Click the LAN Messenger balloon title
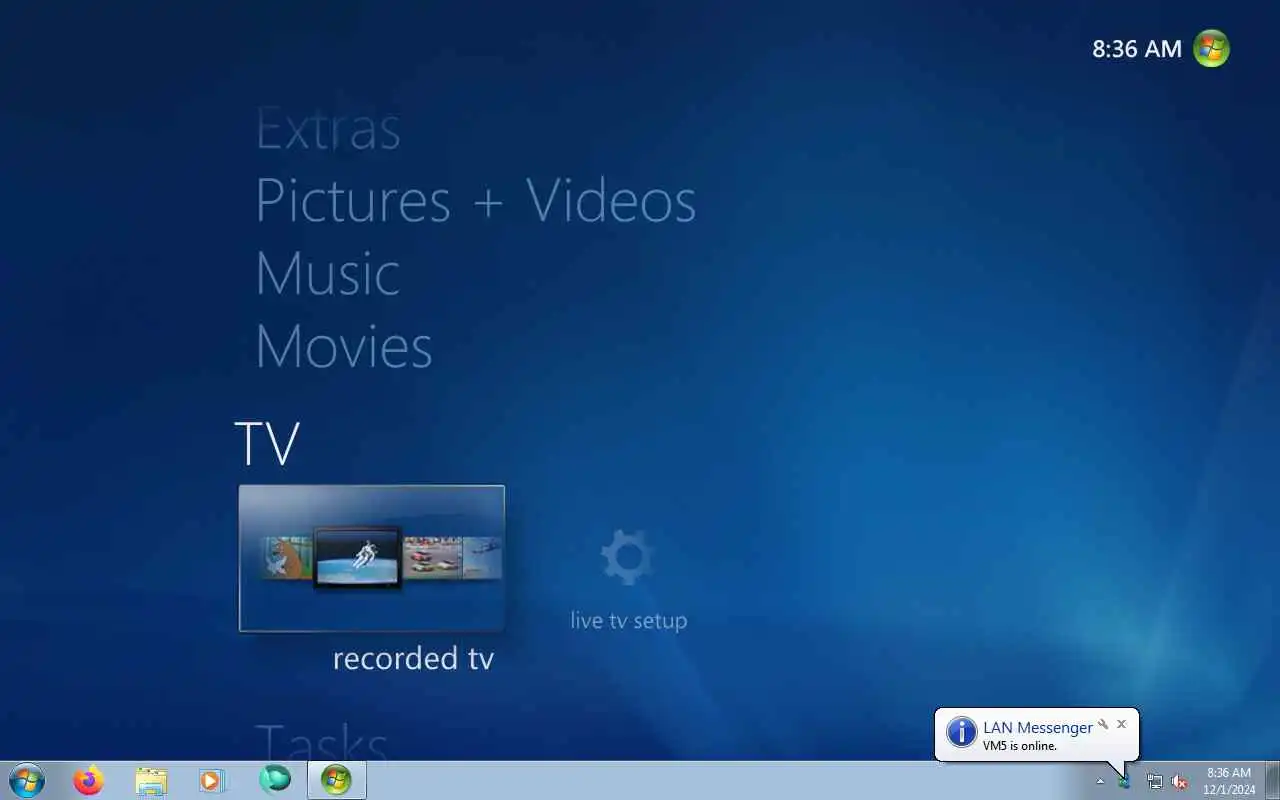The image size is (1280, 800). click(x=1037, y=728)
